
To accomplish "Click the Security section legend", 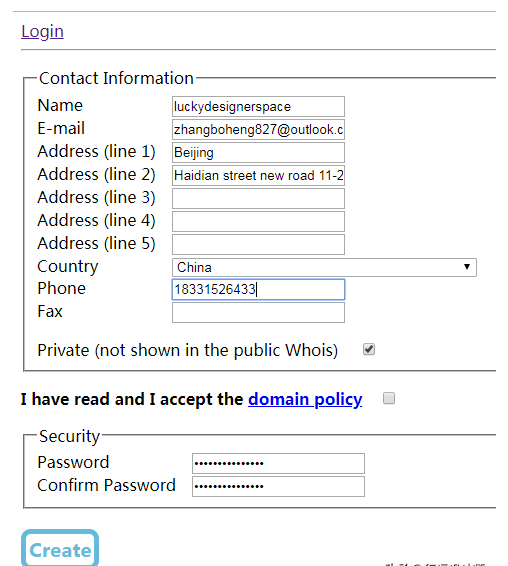I will 69,436.
